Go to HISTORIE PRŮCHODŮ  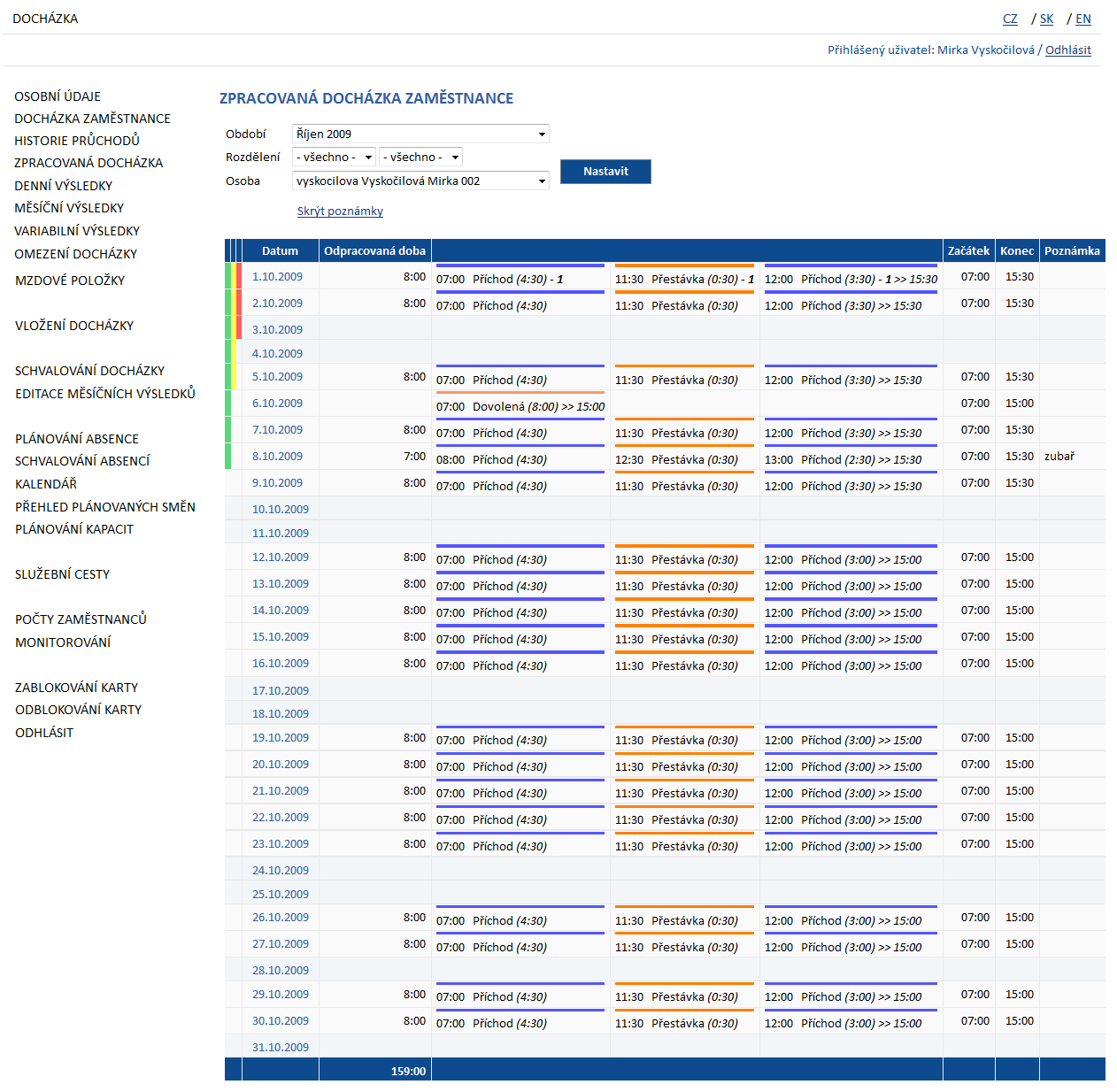(x=77, y=141)
